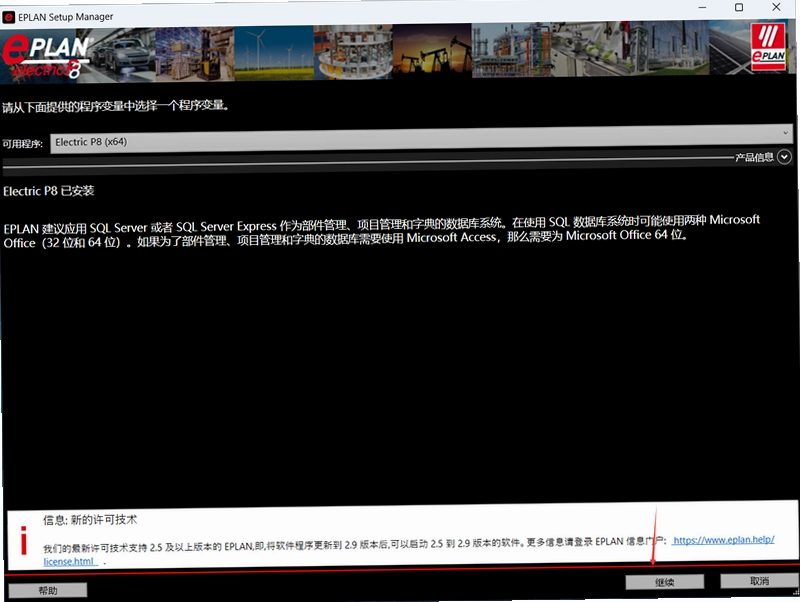Click the 取消 button
The width and height of the screenshot is (800, 602).
[759, 581]
